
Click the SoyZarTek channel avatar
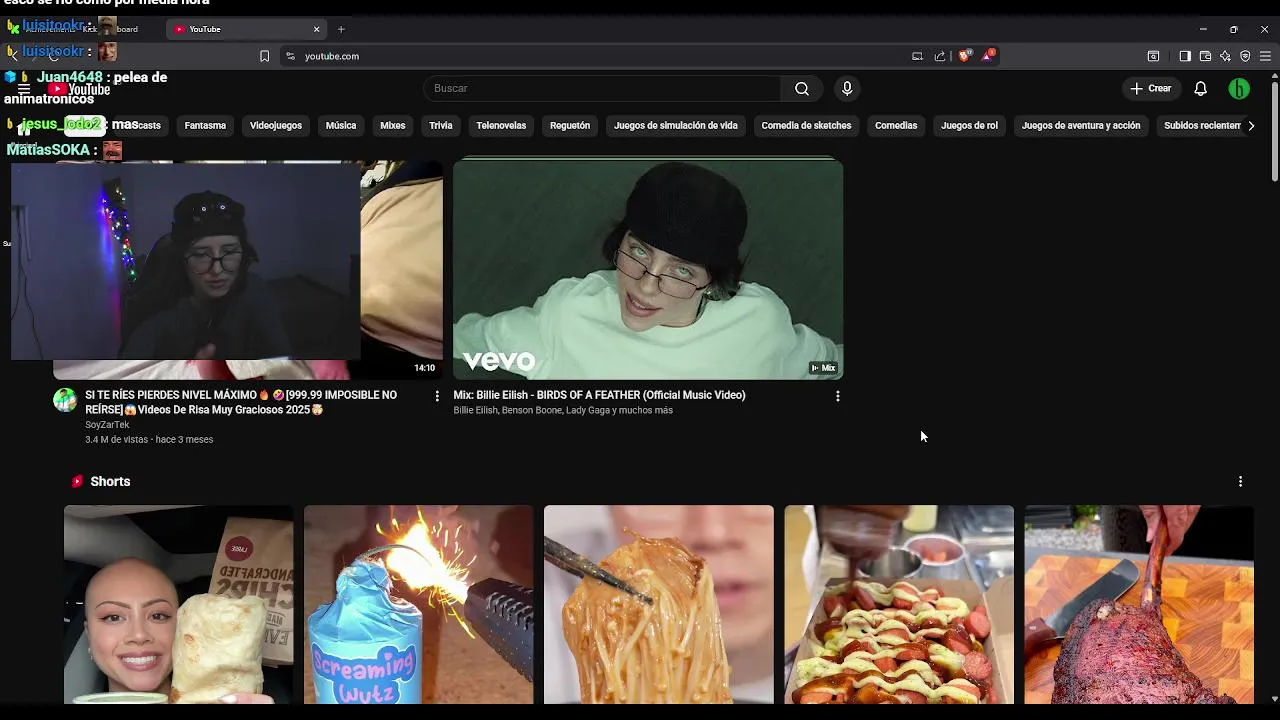pyautogui.click(x=65, y=400)
